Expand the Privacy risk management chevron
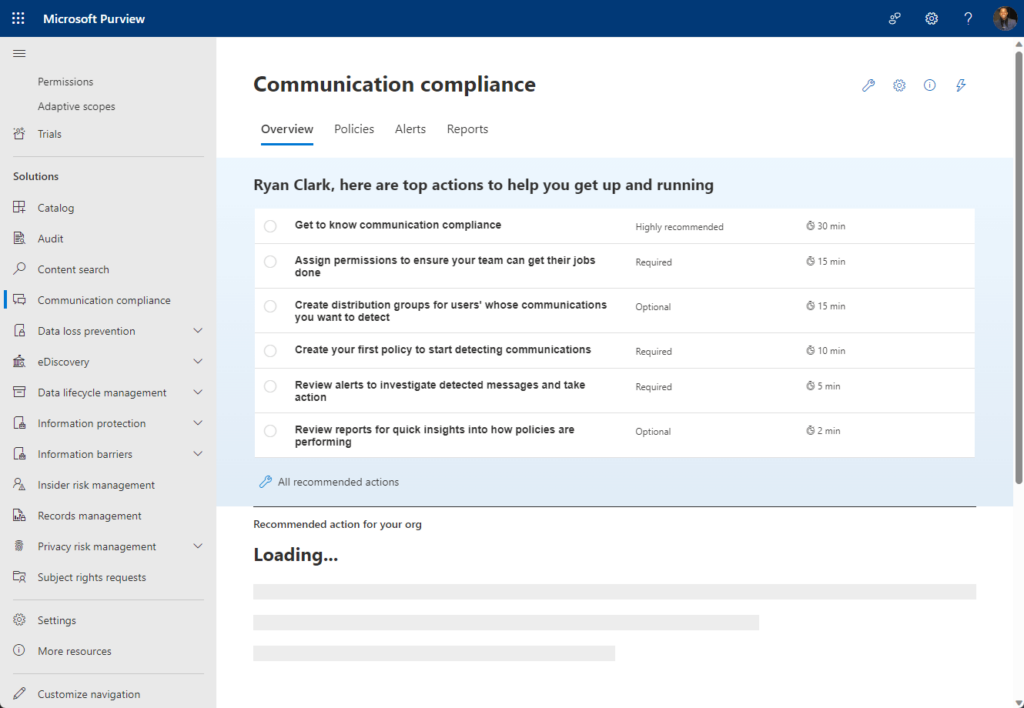Image resolution: width=1024 pixels, height=708 pixels. pos(198,546)
